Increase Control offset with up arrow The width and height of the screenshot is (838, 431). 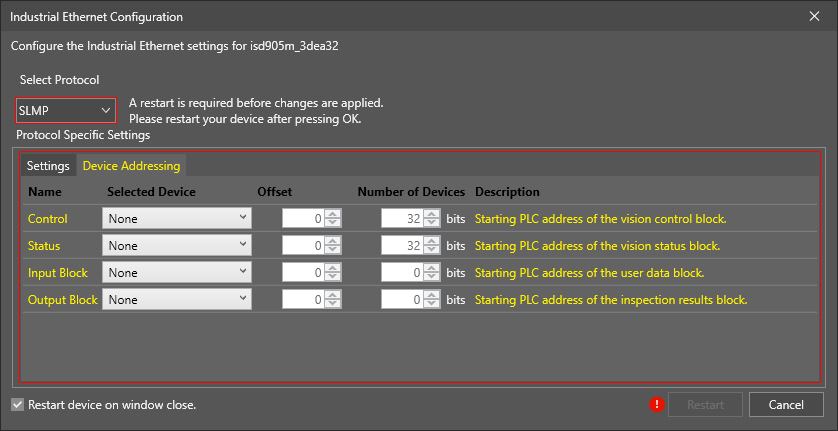pyautogui.click(x=333, y=214)
